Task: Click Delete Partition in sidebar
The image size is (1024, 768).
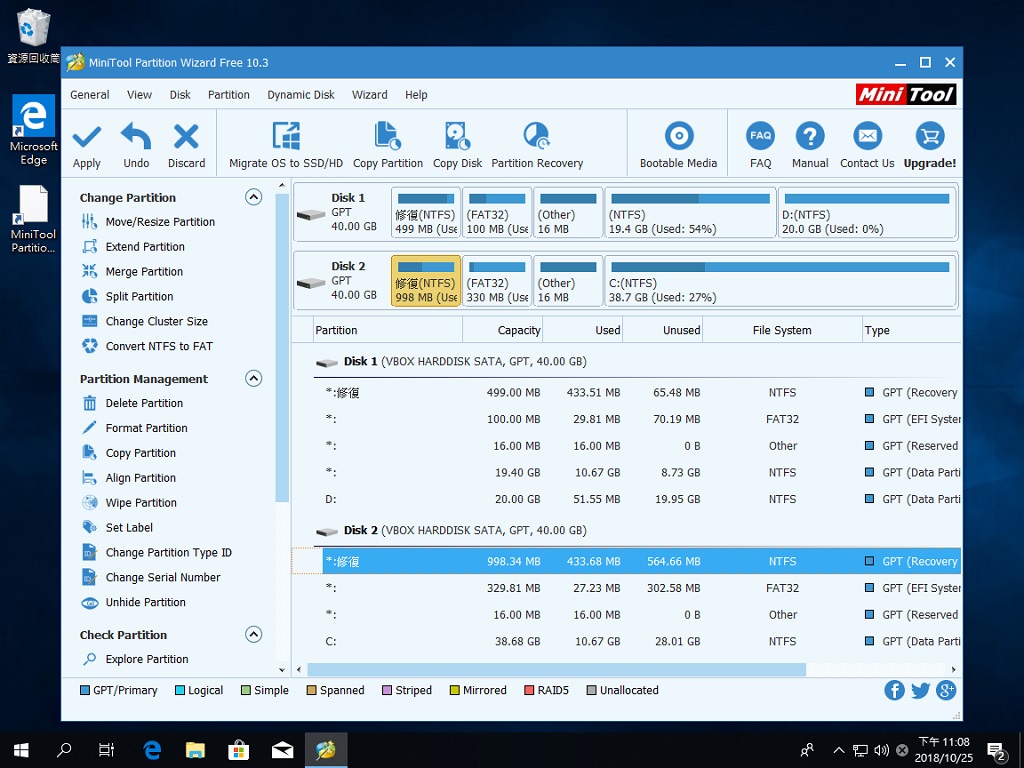Action: click(144, 403)
